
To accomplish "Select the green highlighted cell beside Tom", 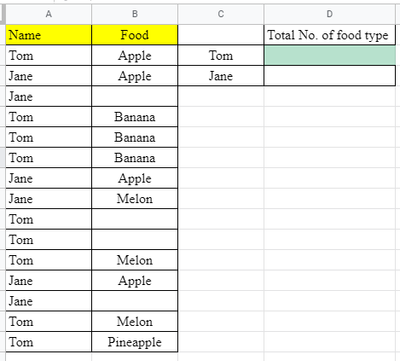I will [x=330, y=55].
